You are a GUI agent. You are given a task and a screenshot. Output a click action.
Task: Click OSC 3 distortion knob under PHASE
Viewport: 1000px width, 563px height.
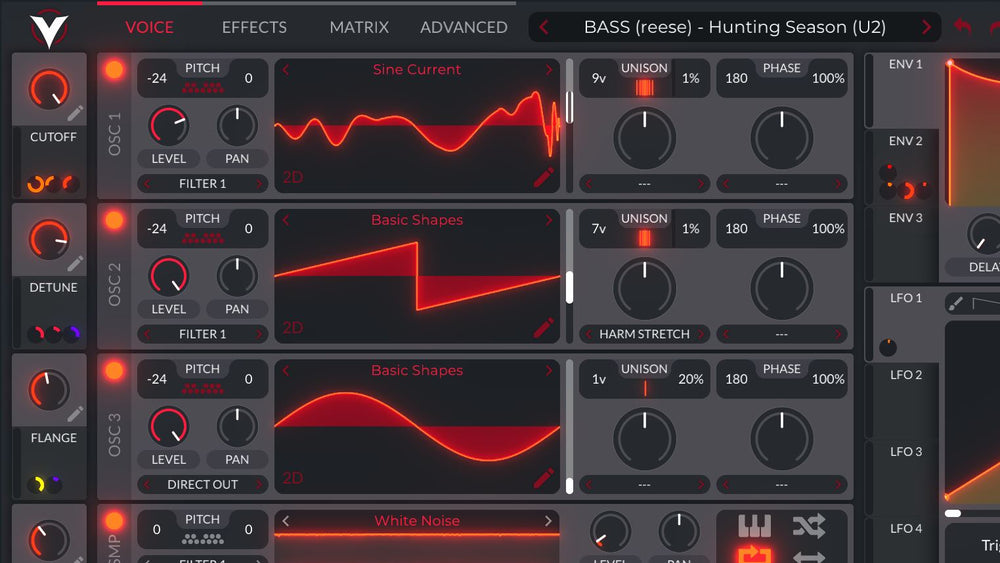pos(781,439)
